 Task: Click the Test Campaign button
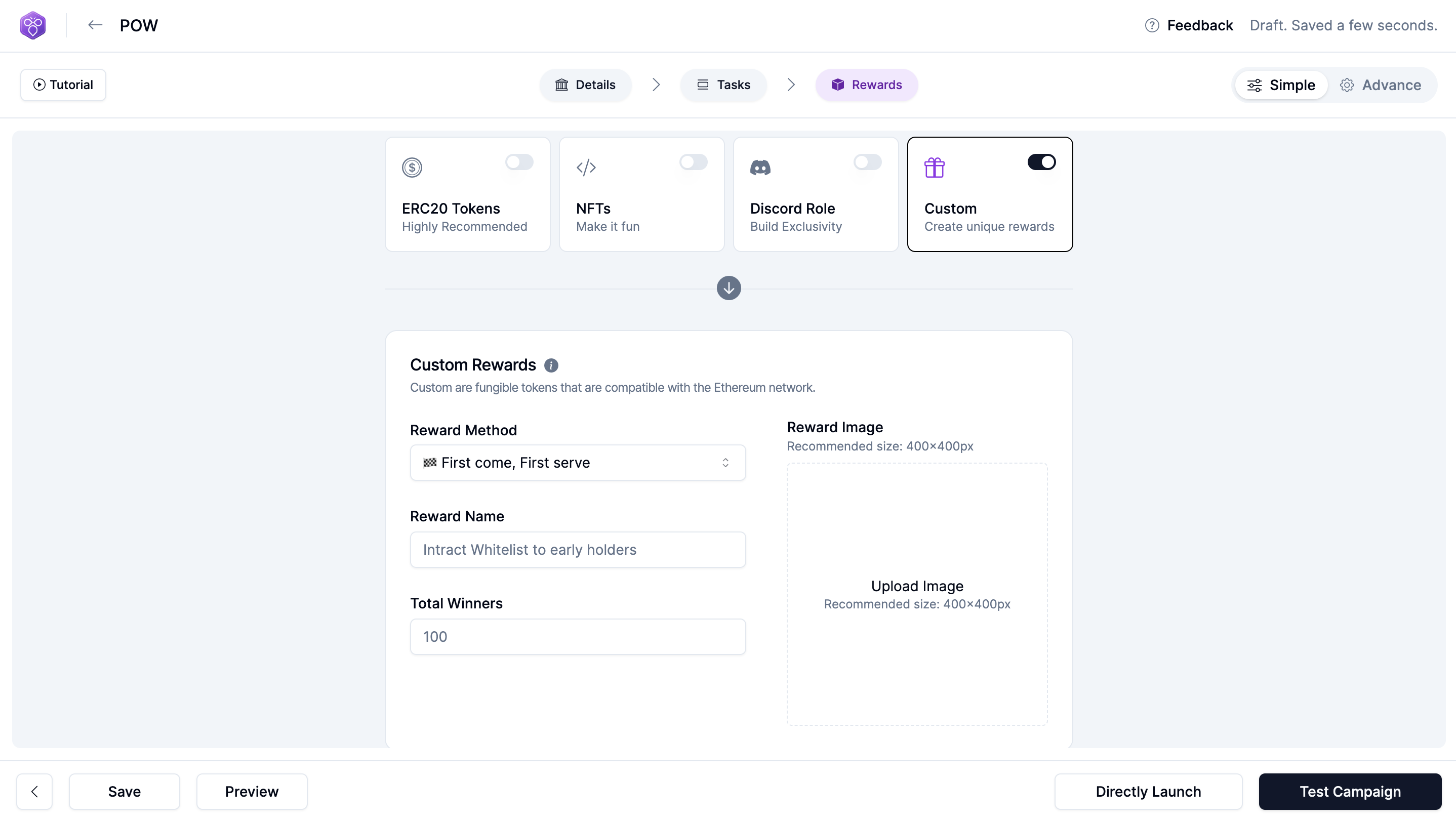[x=1349, y=791]
